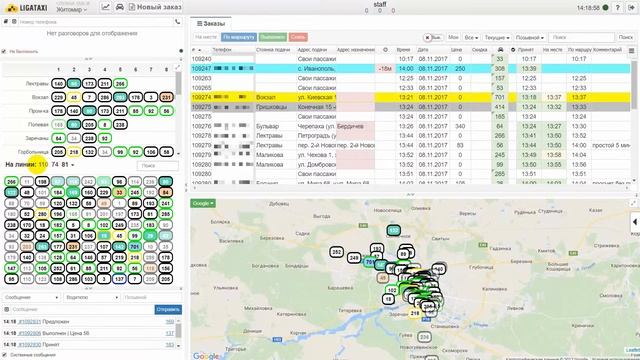This screenshot has width=640, height=360.
Task: Click the Поиск button in orders panel
Action: point(625,37)
